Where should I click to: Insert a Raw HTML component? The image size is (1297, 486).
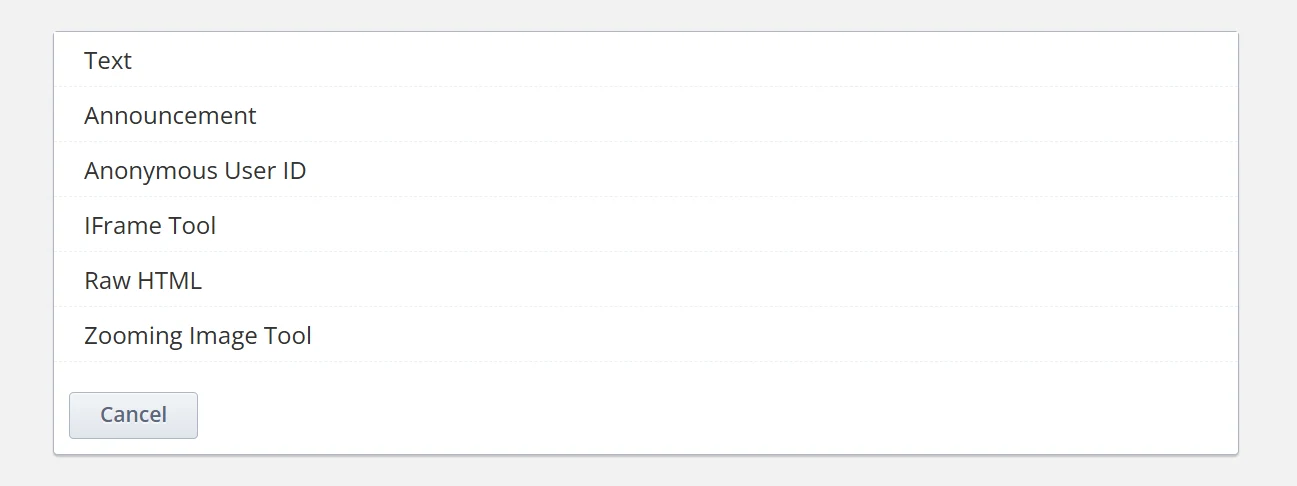[x=646, y=280]
